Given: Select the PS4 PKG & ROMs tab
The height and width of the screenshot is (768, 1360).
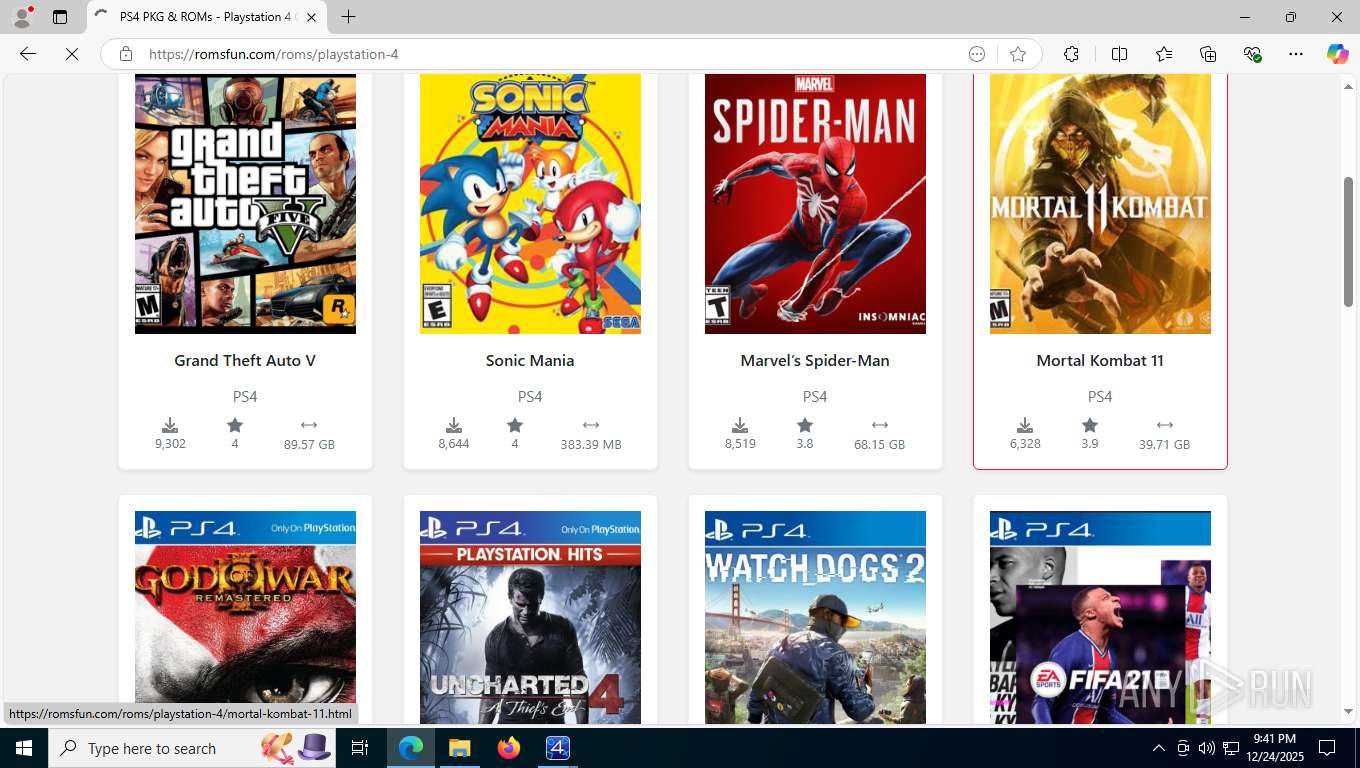Looking at the screenshot, I should coord(207,17).
